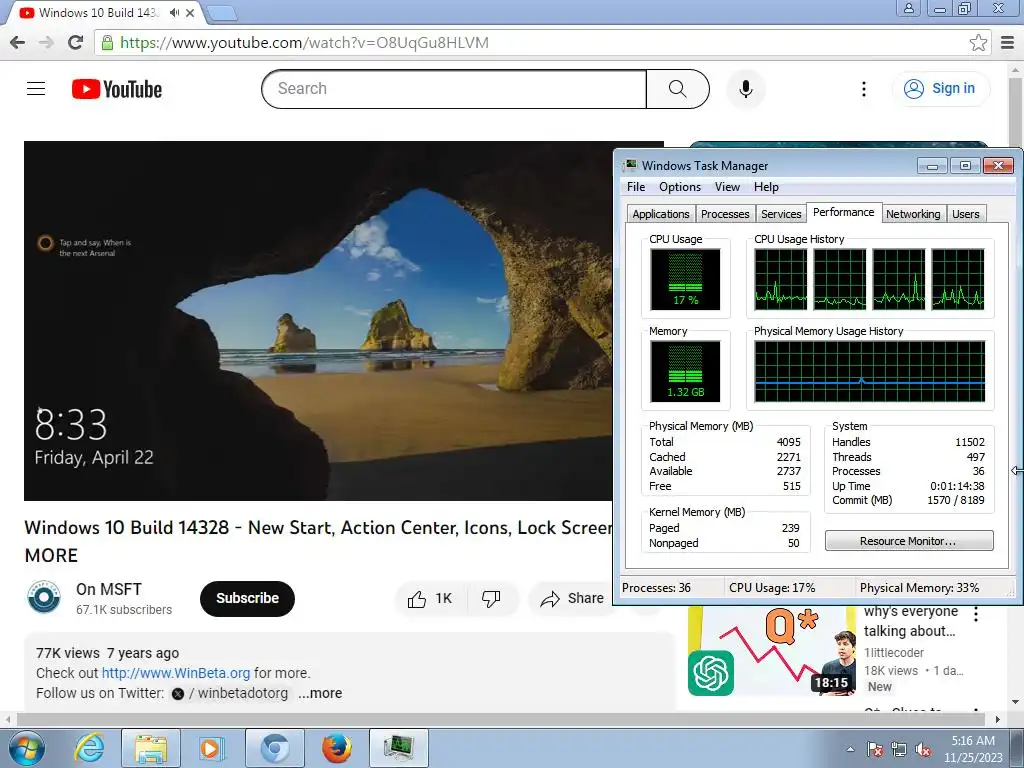
Task: Start voice search with microphone icon
Action: coord(745,89)
